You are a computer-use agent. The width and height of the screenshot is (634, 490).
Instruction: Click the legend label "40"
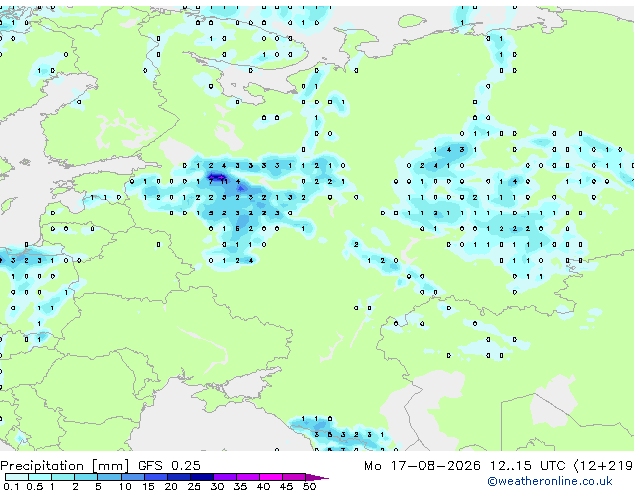[263, 486]
